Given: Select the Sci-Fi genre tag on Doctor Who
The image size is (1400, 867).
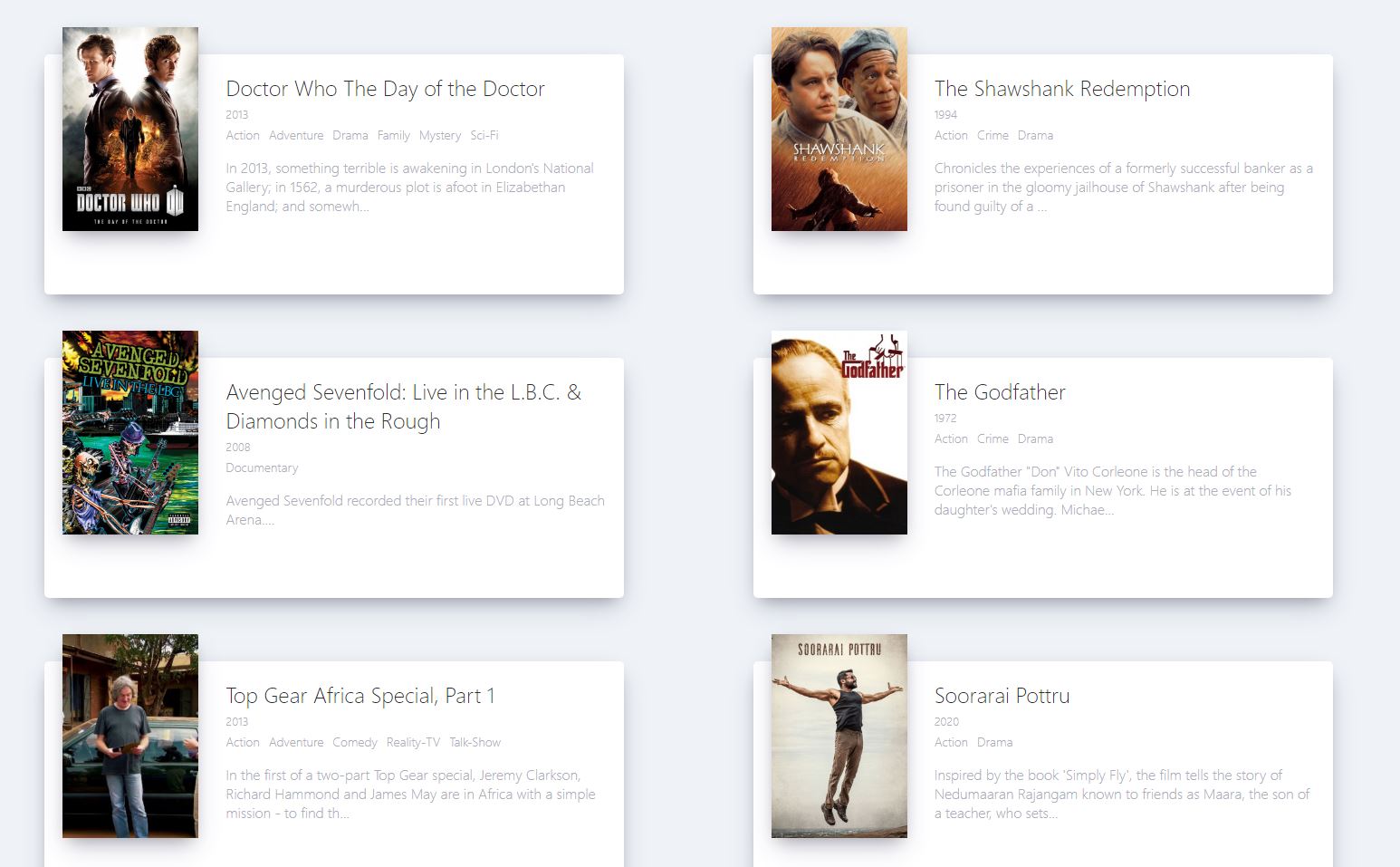Looking at the screenshot, I should [x=484, y=135].
